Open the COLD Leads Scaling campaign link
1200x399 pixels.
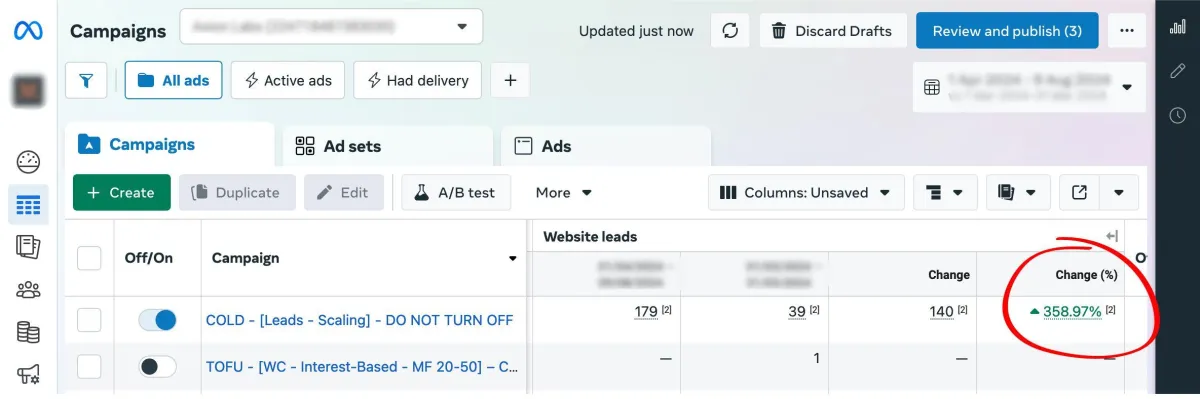click(359, 320)
